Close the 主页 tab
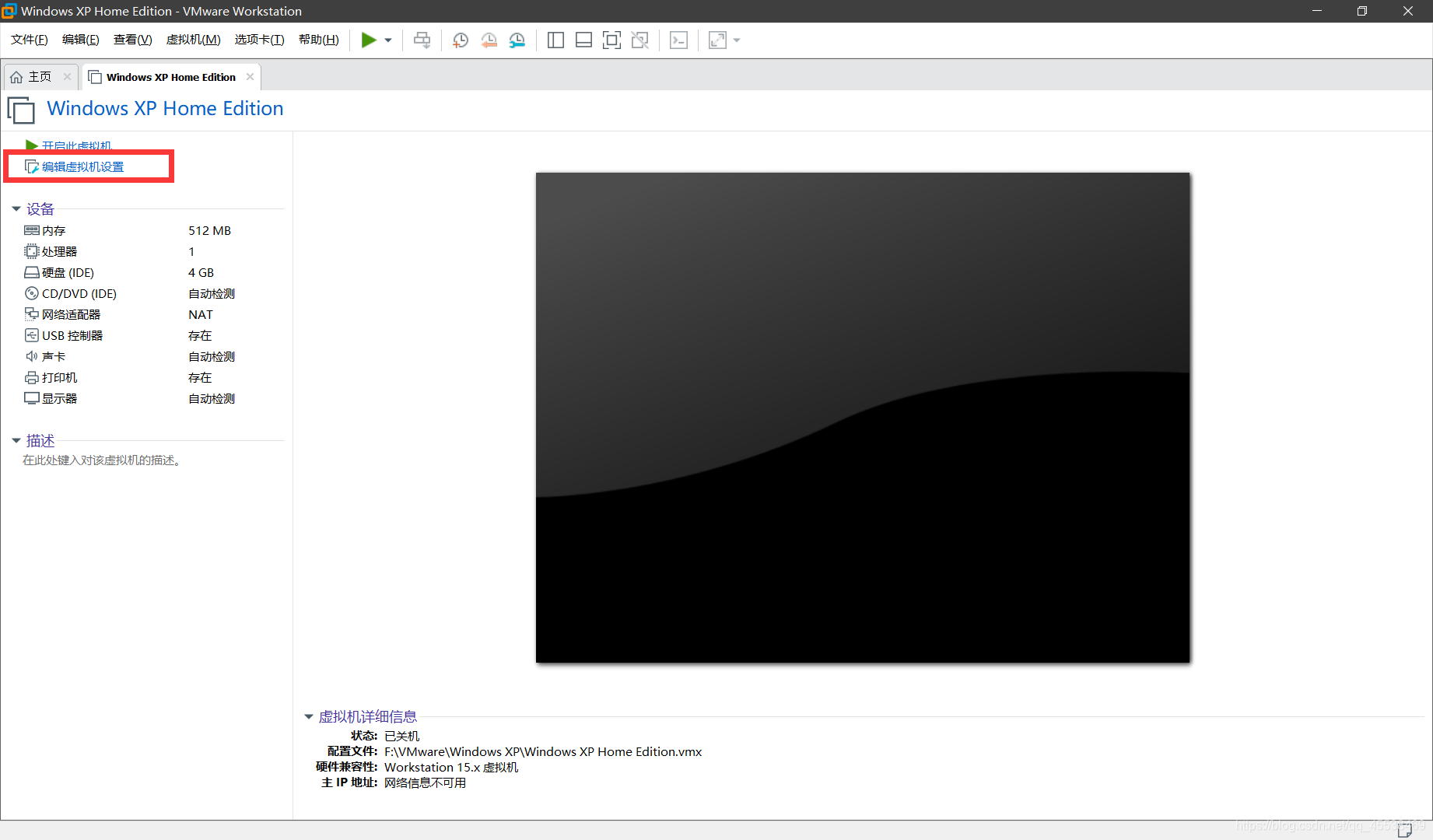The image size is (1433, 840). coord(67,76)
